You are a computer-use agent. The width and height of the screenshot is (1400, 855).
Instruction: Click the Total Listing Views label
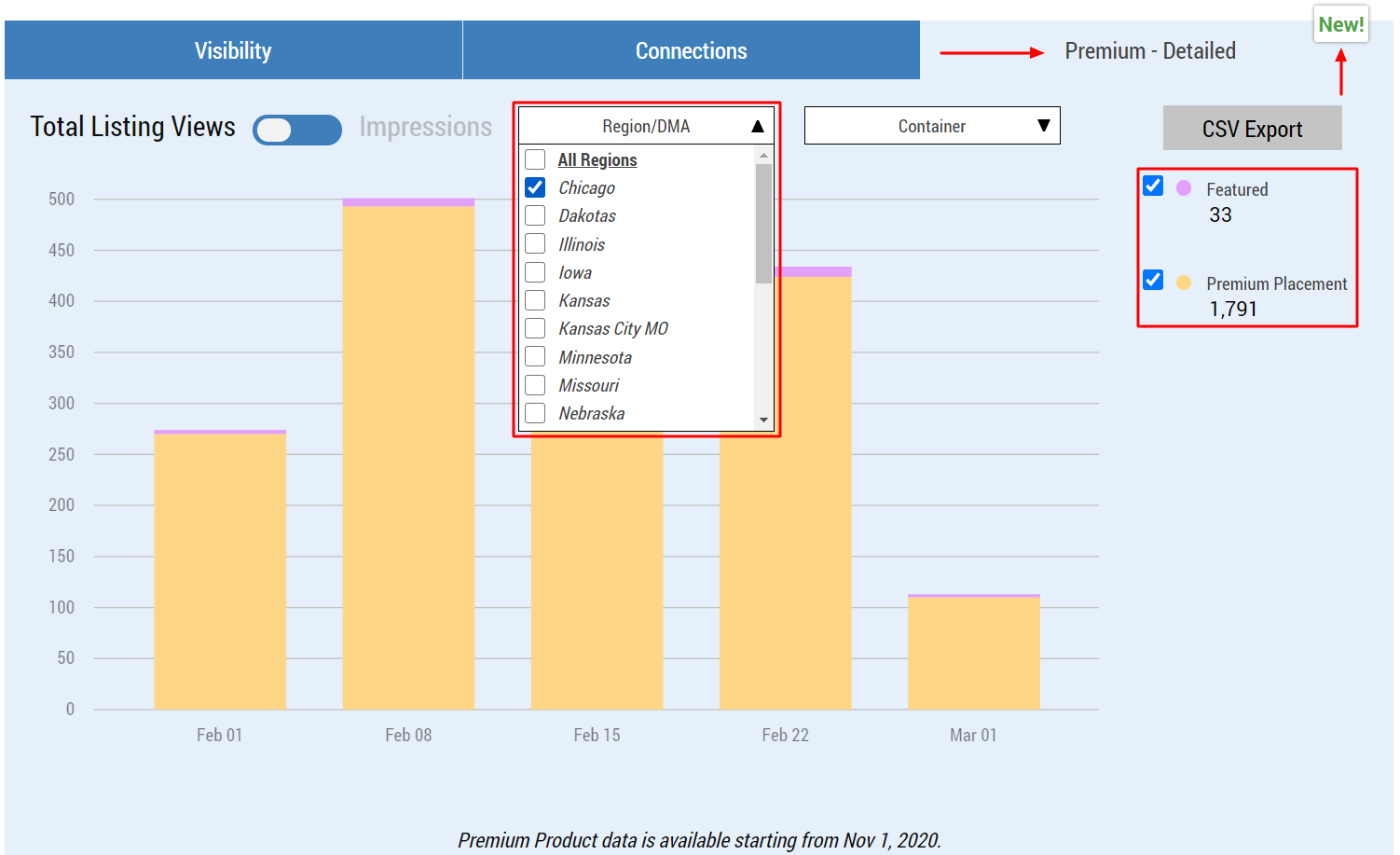pyautogui.click(x=133, y=127)
